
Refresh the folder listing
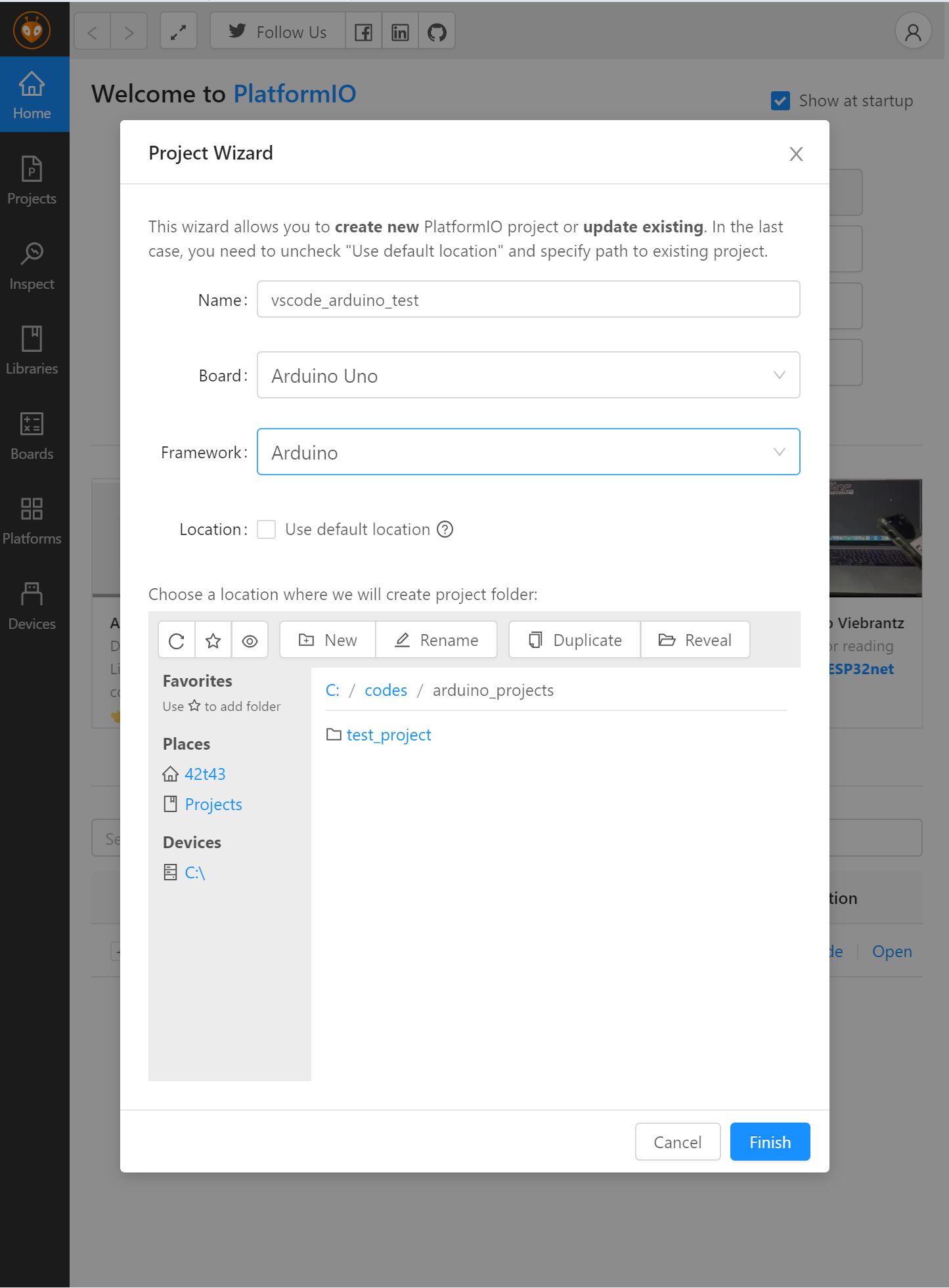pyautogui.click(x=177, y=640)
